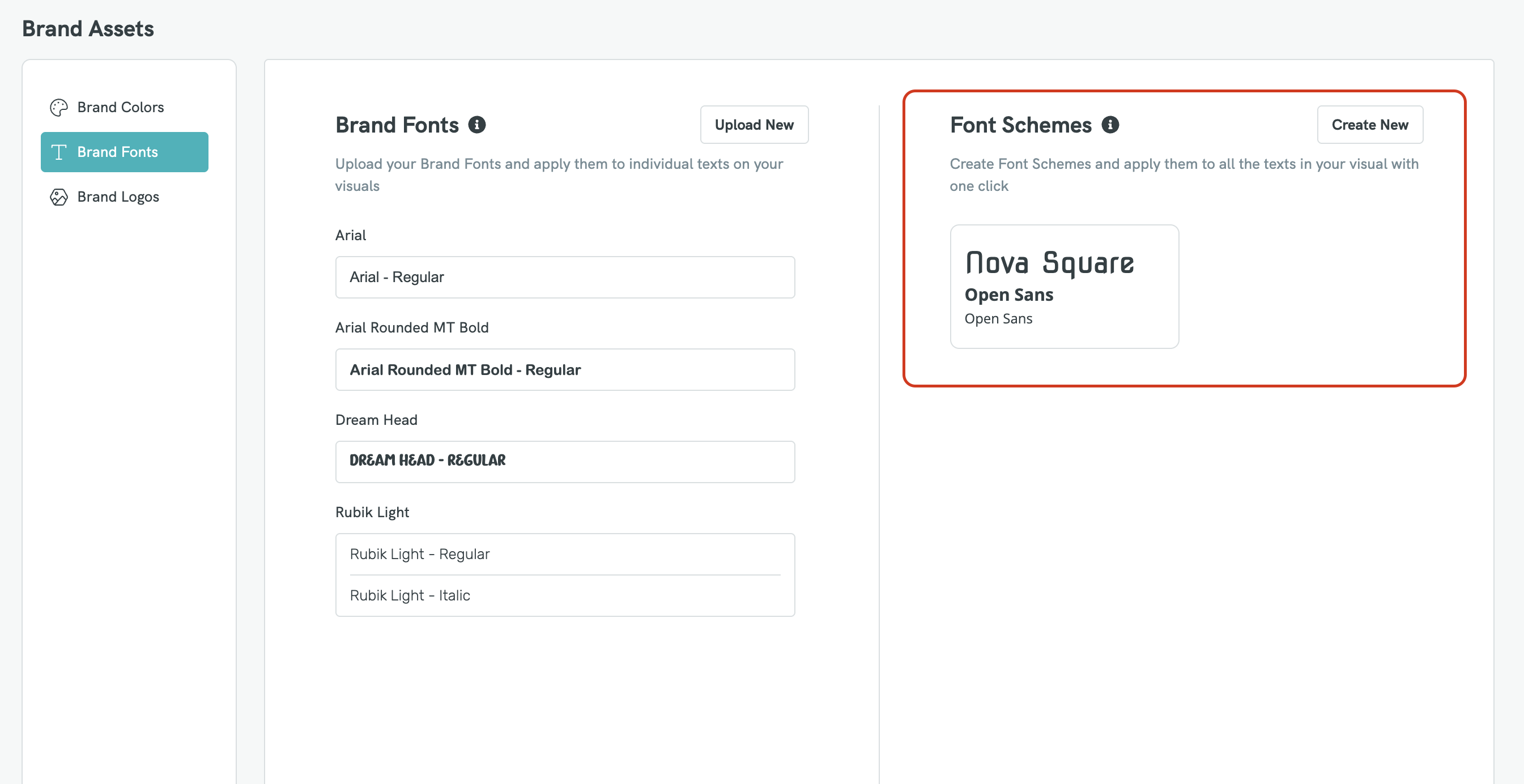Viewport: 1524px width, 784px height.
Task: Select the Rubik Light - Italic entry
Action: click(565, 596)
